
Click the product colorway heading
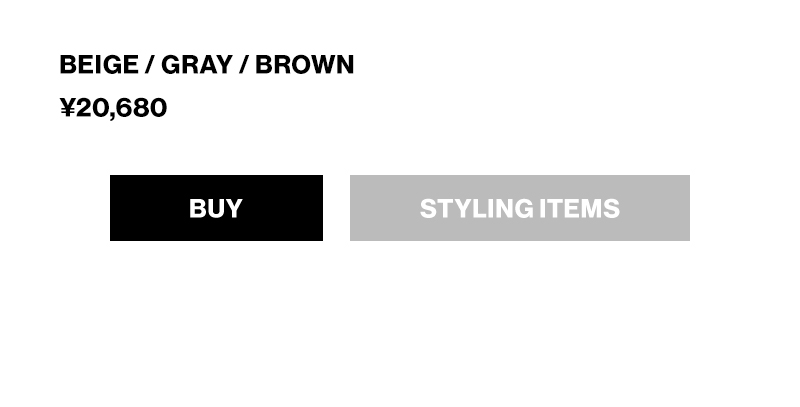coord(206,65)
